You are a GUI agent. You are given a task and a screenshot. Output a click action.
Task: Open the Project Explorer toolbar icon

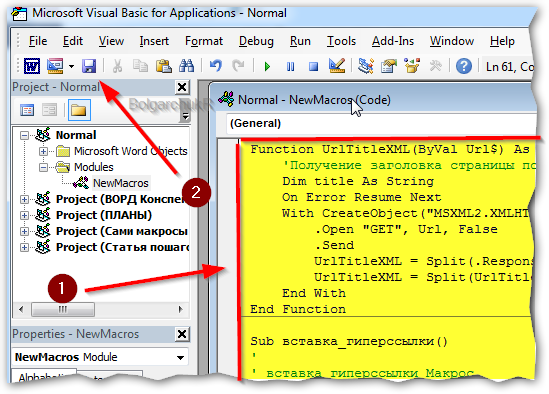tap(366, 65)
